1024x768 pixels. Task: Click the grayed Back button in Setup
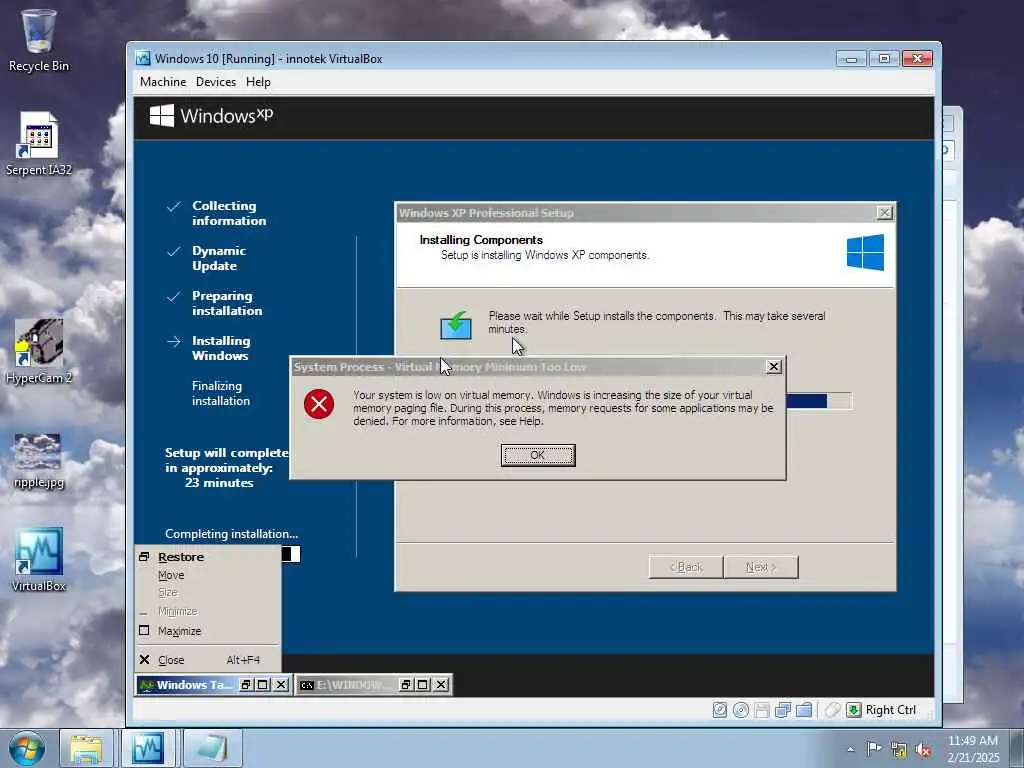click(686, 567)
